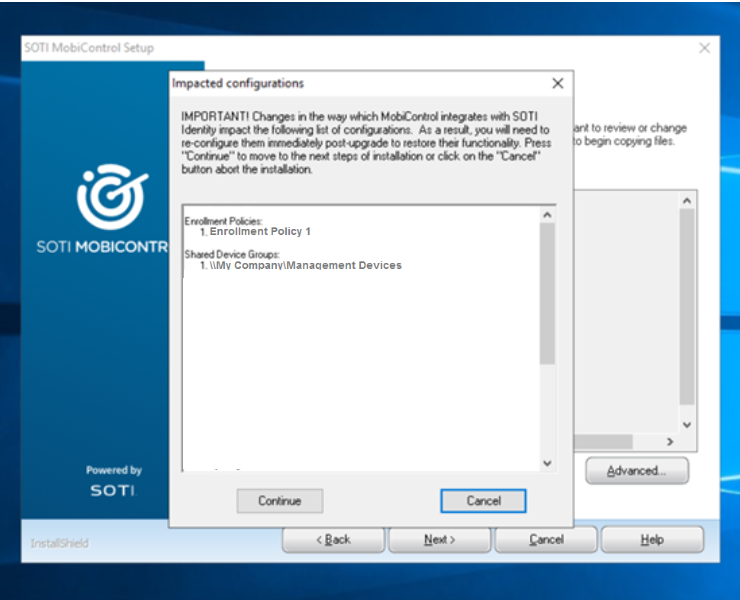
Task: Click the Next button in setup wizard
Action: 439,540
